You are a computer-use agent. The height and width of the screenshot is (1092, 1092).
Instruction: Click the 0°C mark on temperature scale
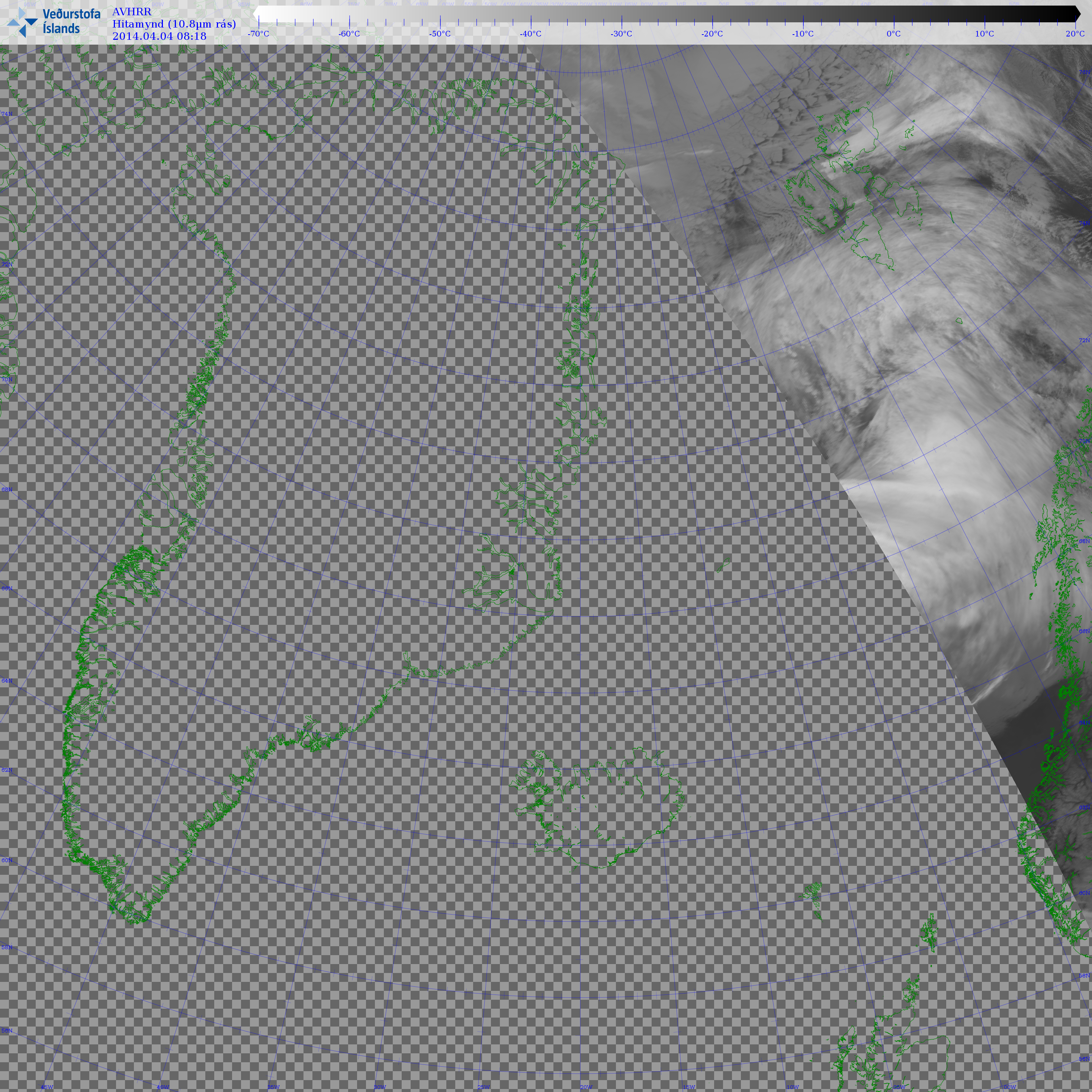894,33
